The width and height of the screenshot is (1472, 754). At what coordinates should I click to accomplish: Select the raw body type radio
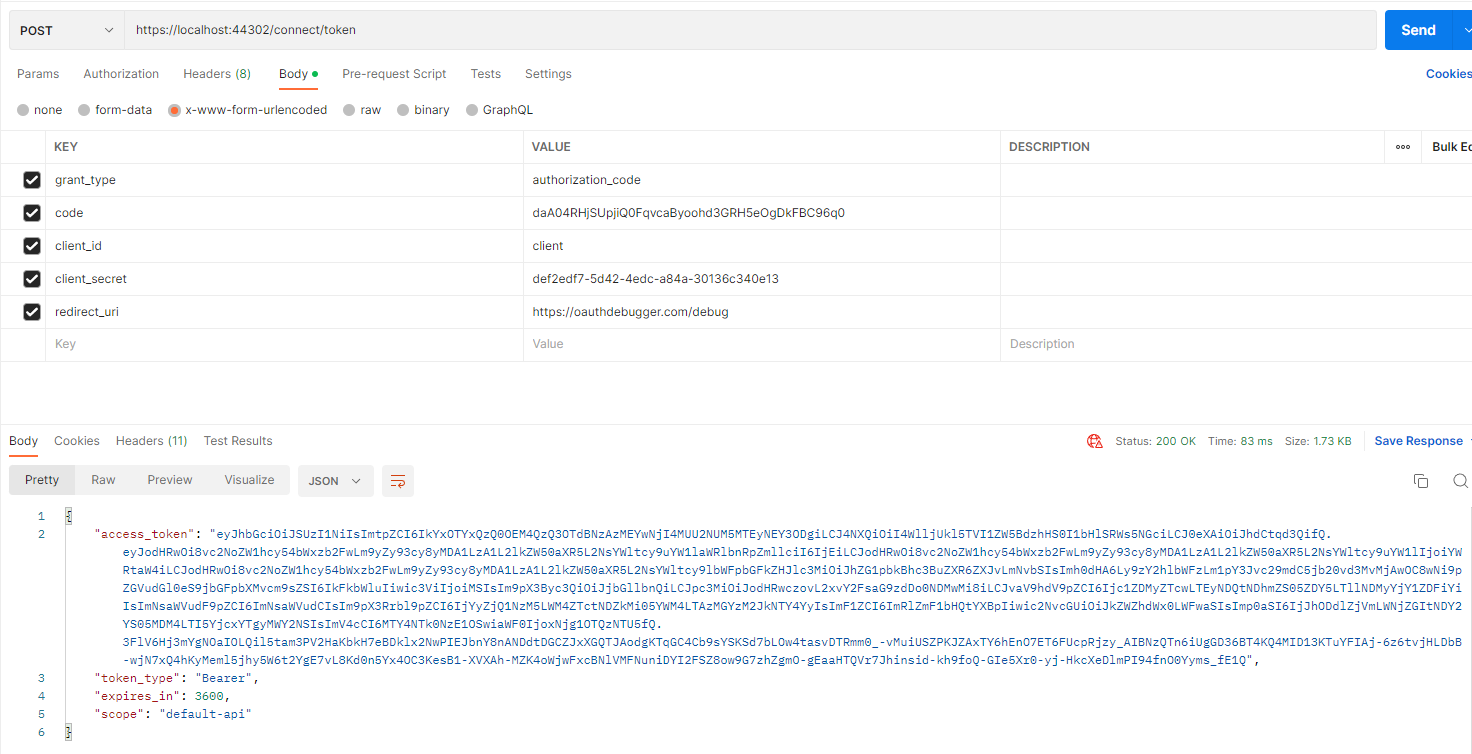point(349,110)
